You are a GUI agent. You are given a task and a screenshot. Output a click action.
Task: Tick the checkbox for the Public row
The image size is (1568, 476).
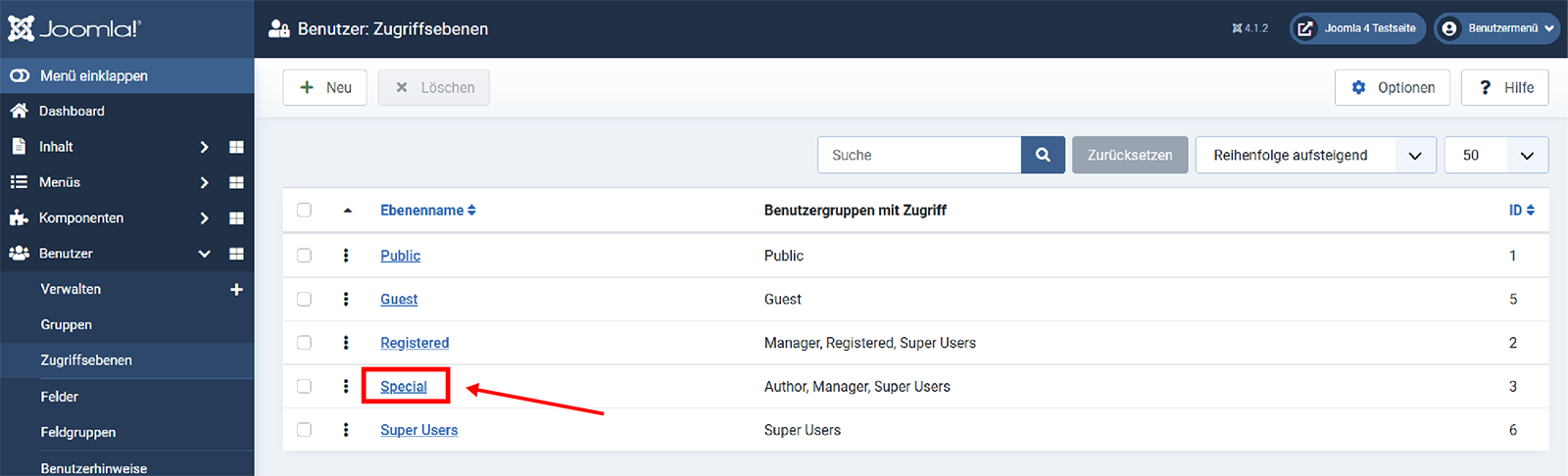[304, 256]
